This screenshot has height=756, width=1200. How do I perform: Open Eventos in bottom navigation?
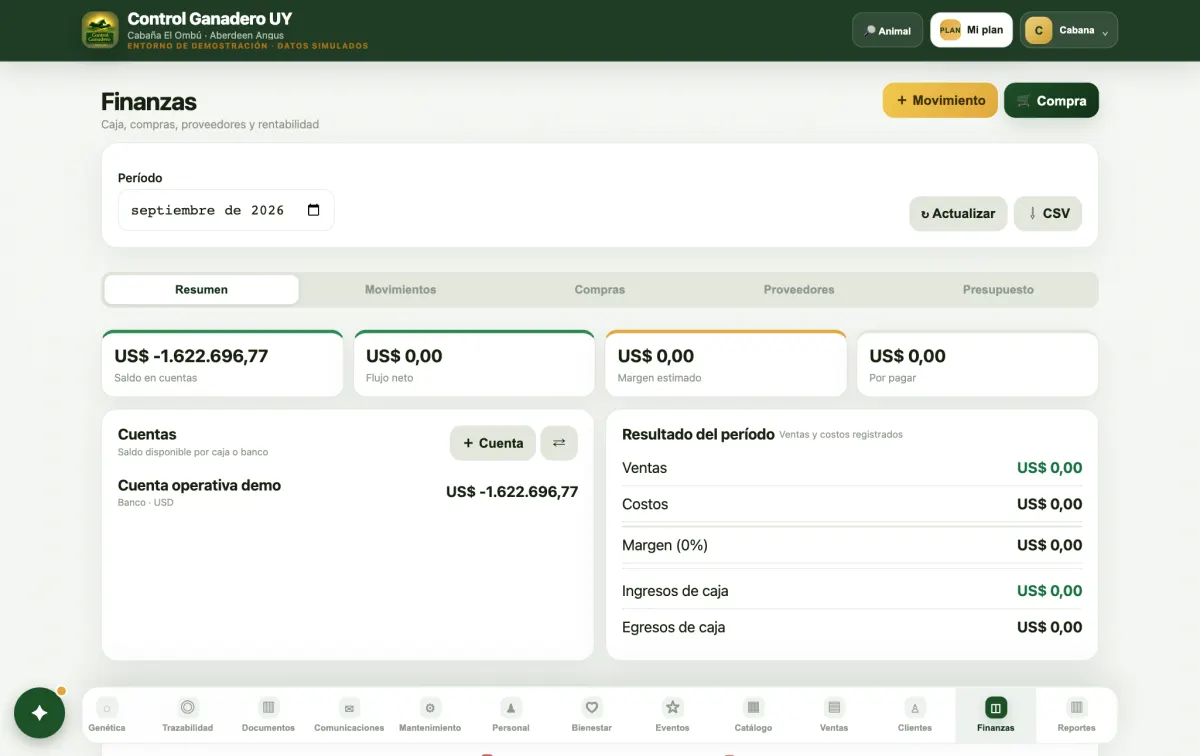point(673,715)
